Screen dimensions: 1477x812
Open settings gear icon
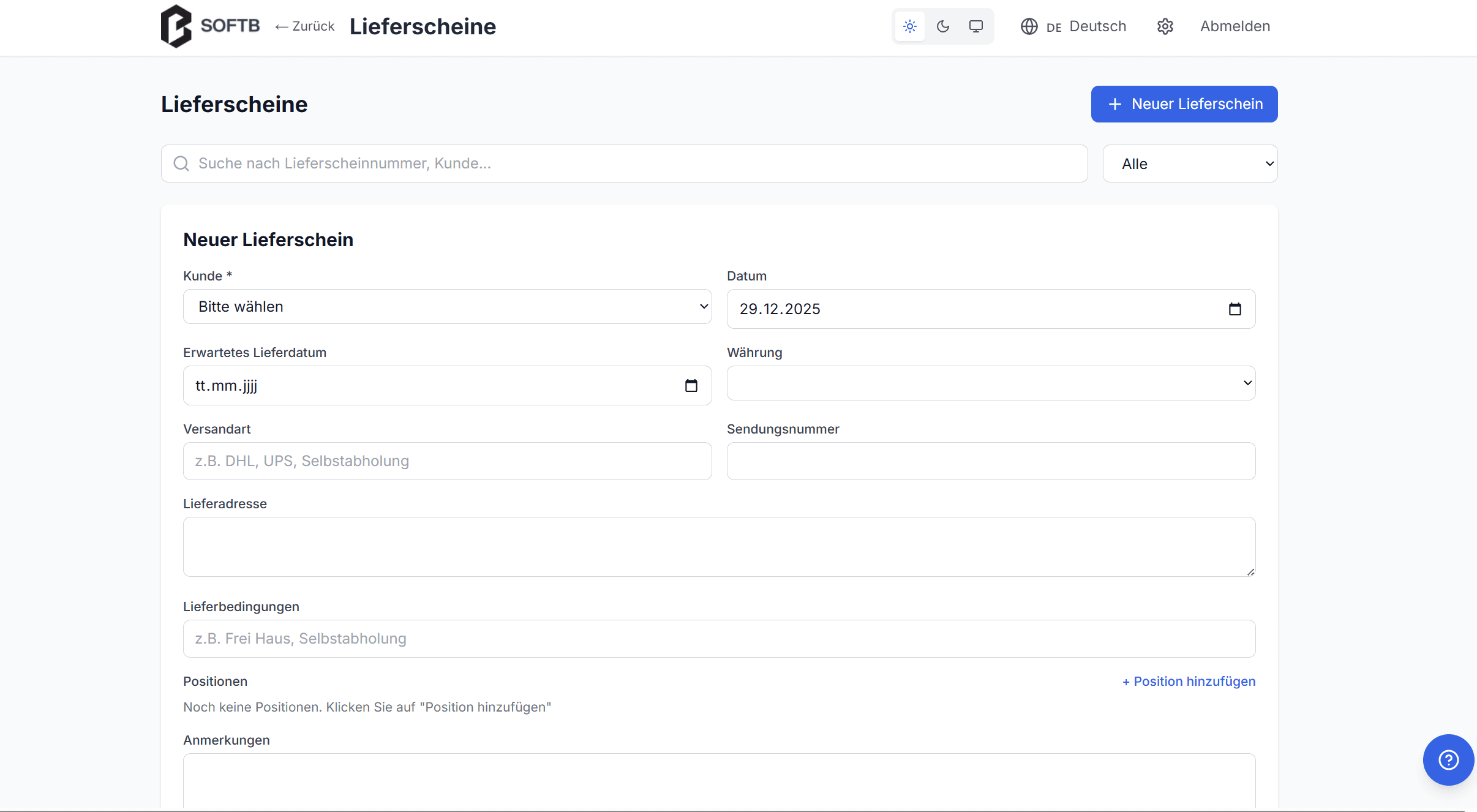(x=1165, y=26)
